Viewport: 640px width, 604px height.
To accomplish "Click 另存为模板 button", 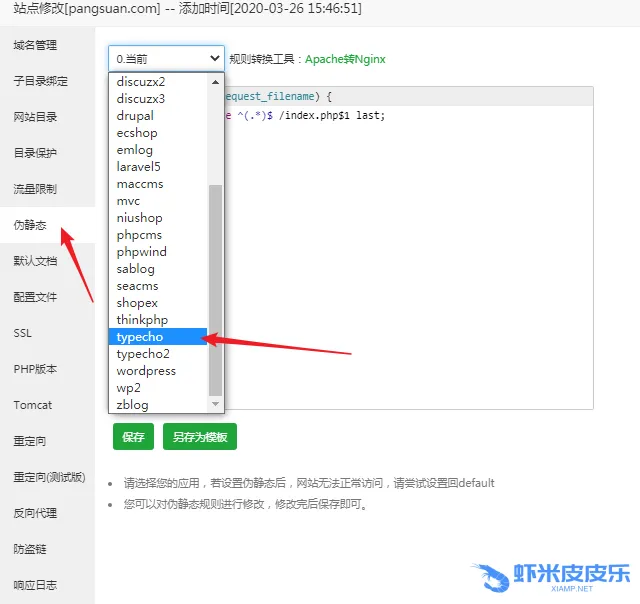I will 199,437.
